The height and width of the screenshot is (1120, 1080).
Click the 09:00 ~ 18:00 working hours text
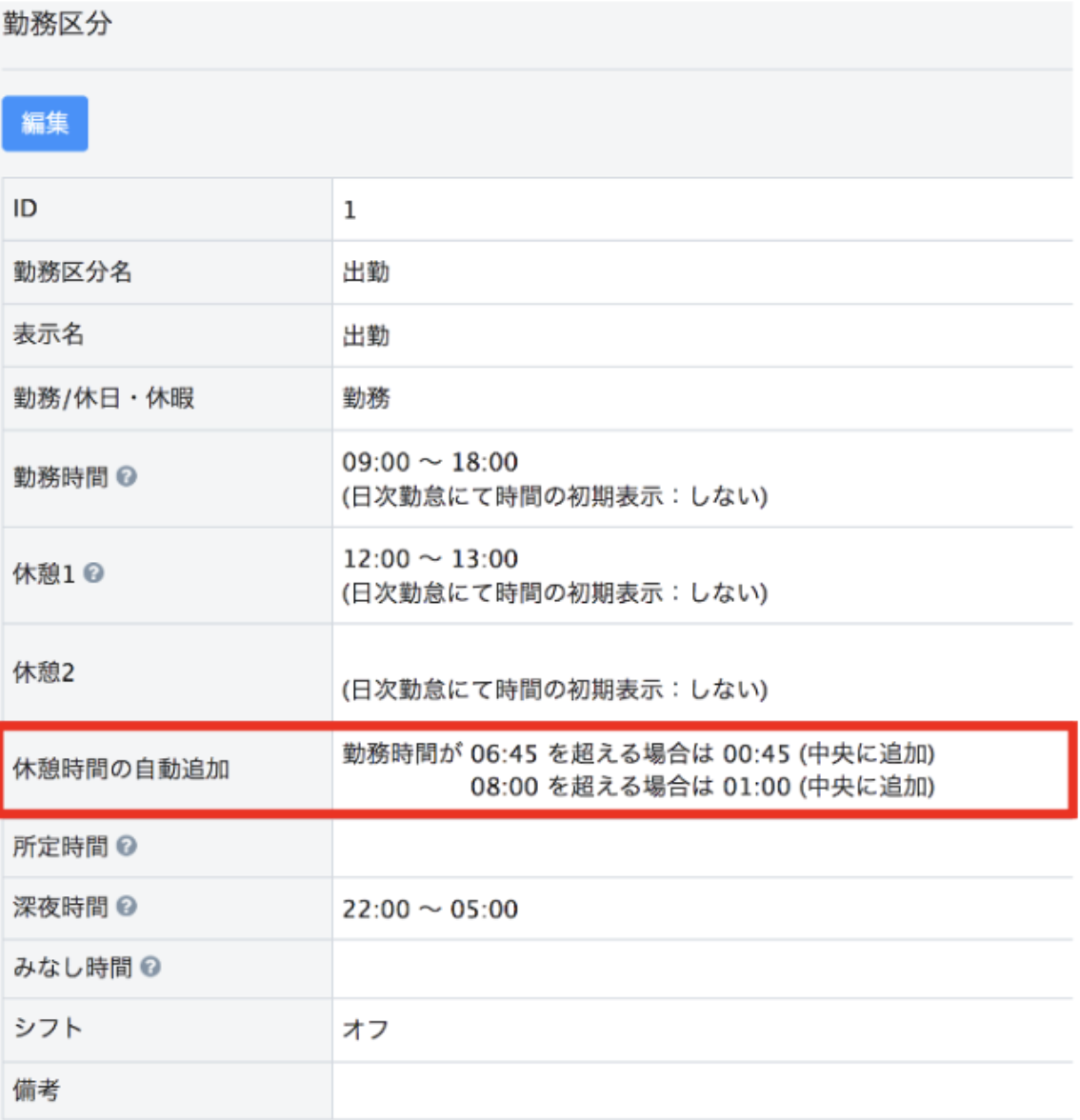(430, 463)
